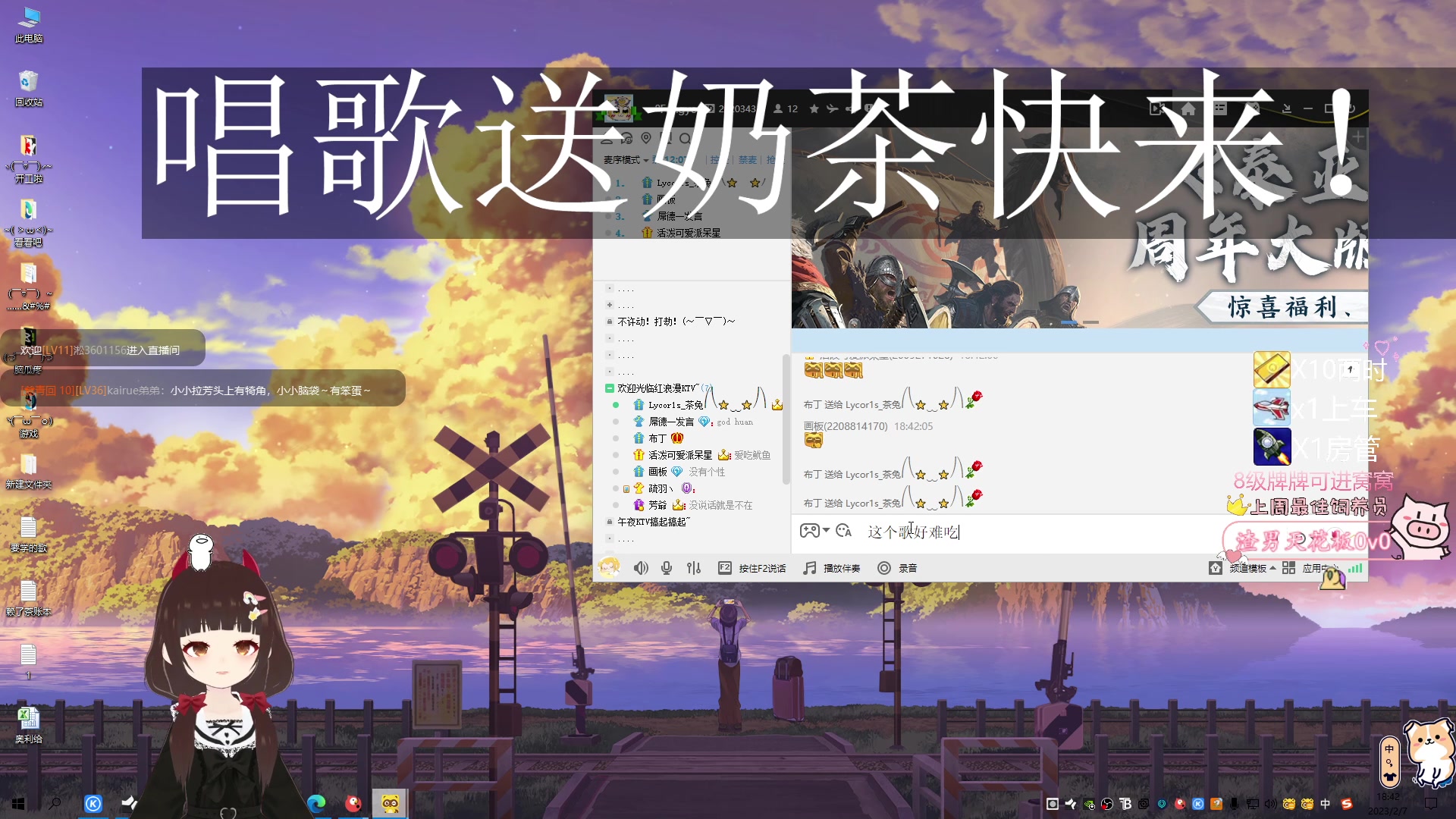Open emoji and font icon in chat input

[843, 531]
